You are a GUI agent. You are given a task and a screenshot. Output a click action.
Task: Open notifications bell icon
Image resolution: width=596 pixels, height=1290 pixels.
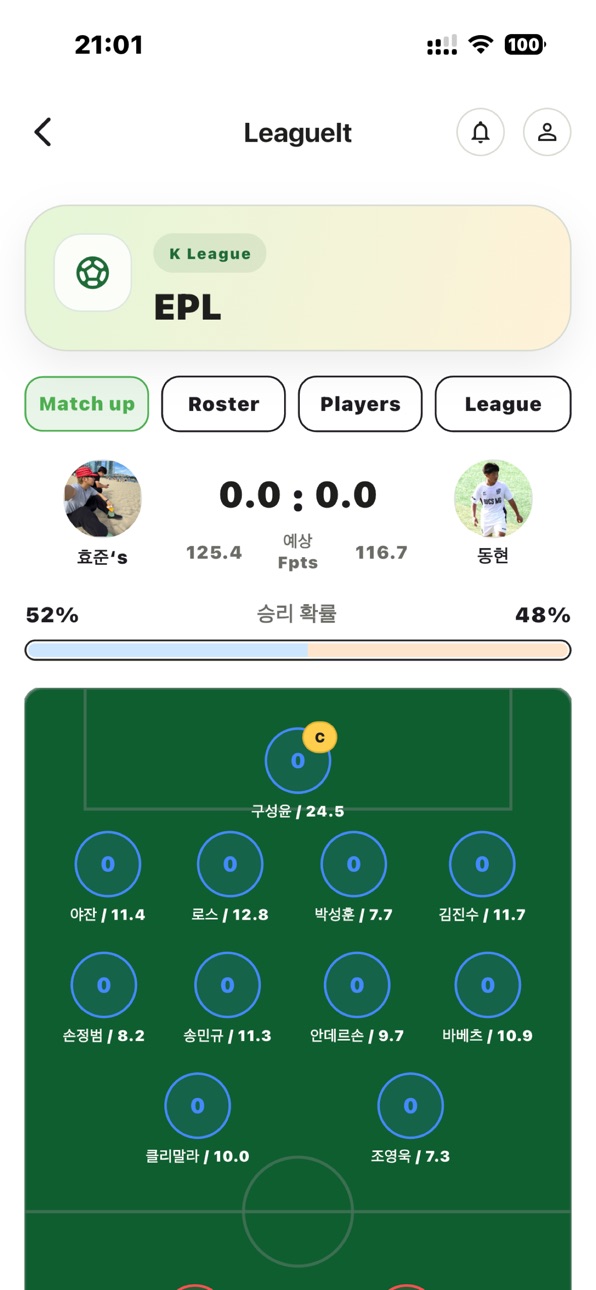[x=481, y=132]
